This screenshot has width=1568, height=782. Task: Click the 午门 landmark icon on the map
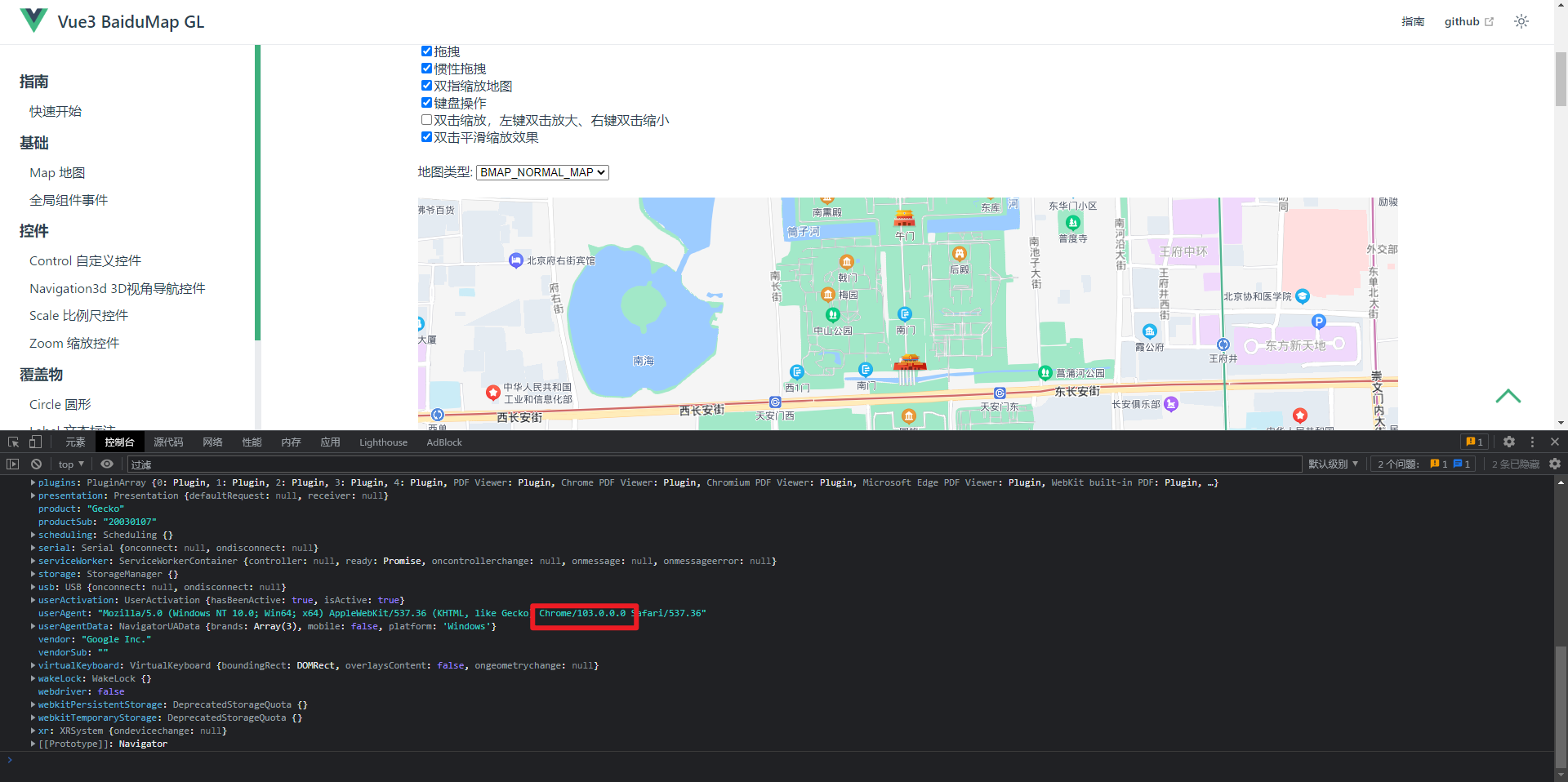[904, 218]
